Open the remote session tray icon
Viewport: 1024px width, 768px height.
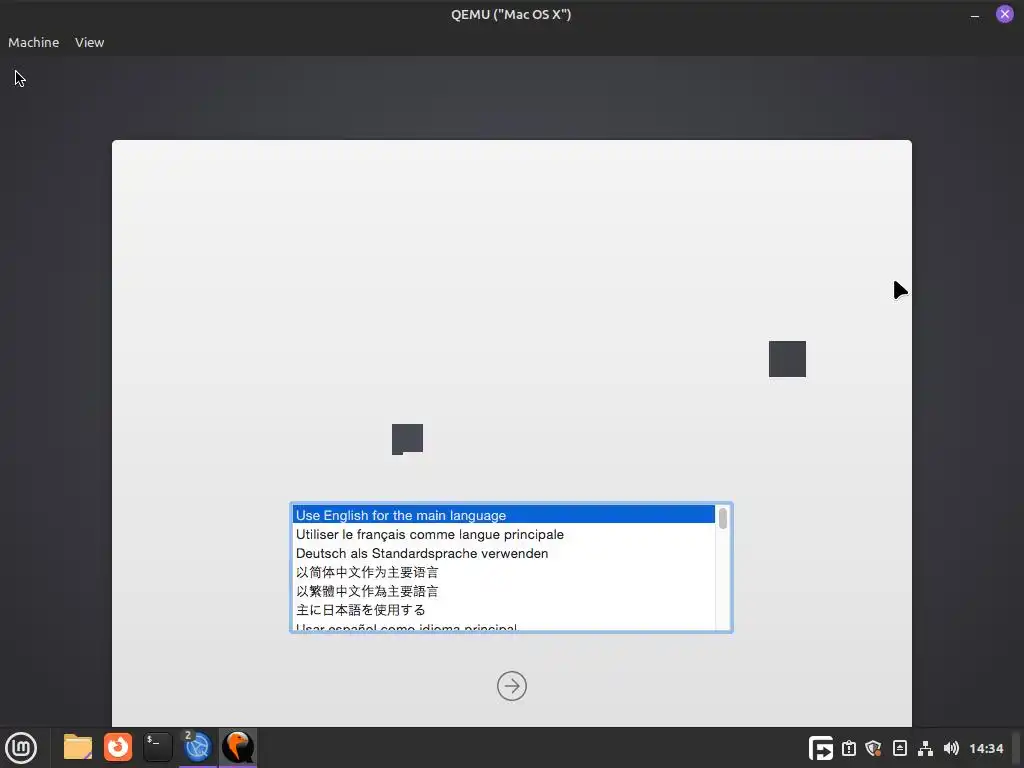[821, 748]
